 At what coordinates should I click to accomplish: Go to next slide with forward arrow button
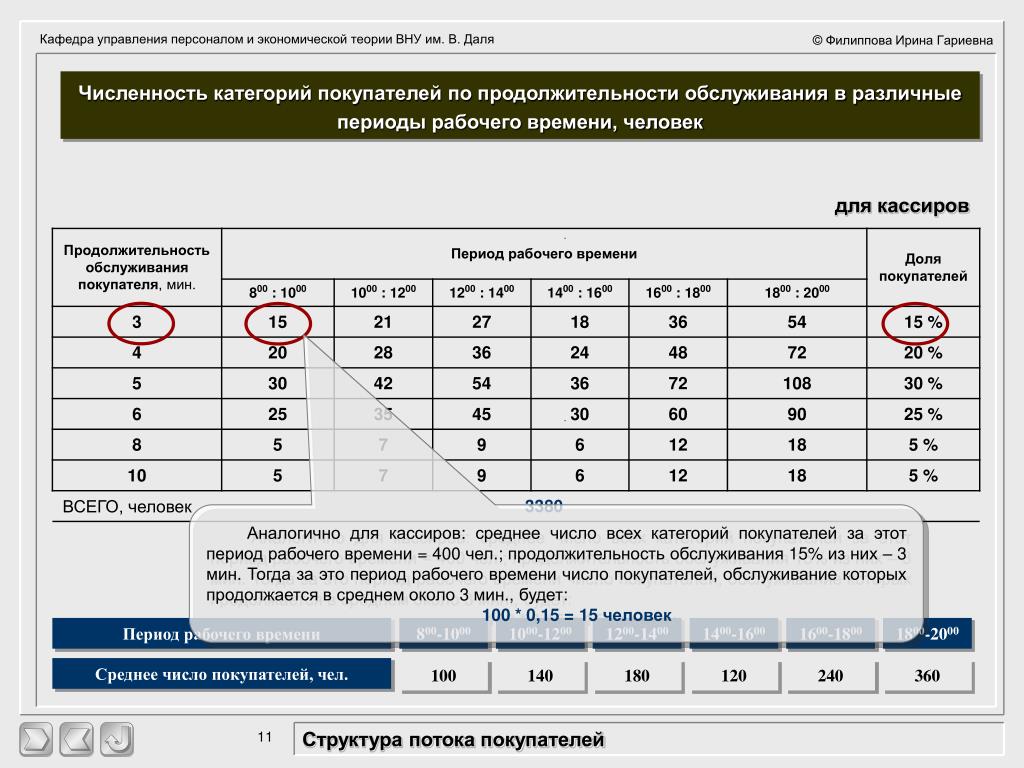pyautogui.click(x=37, y=739)
